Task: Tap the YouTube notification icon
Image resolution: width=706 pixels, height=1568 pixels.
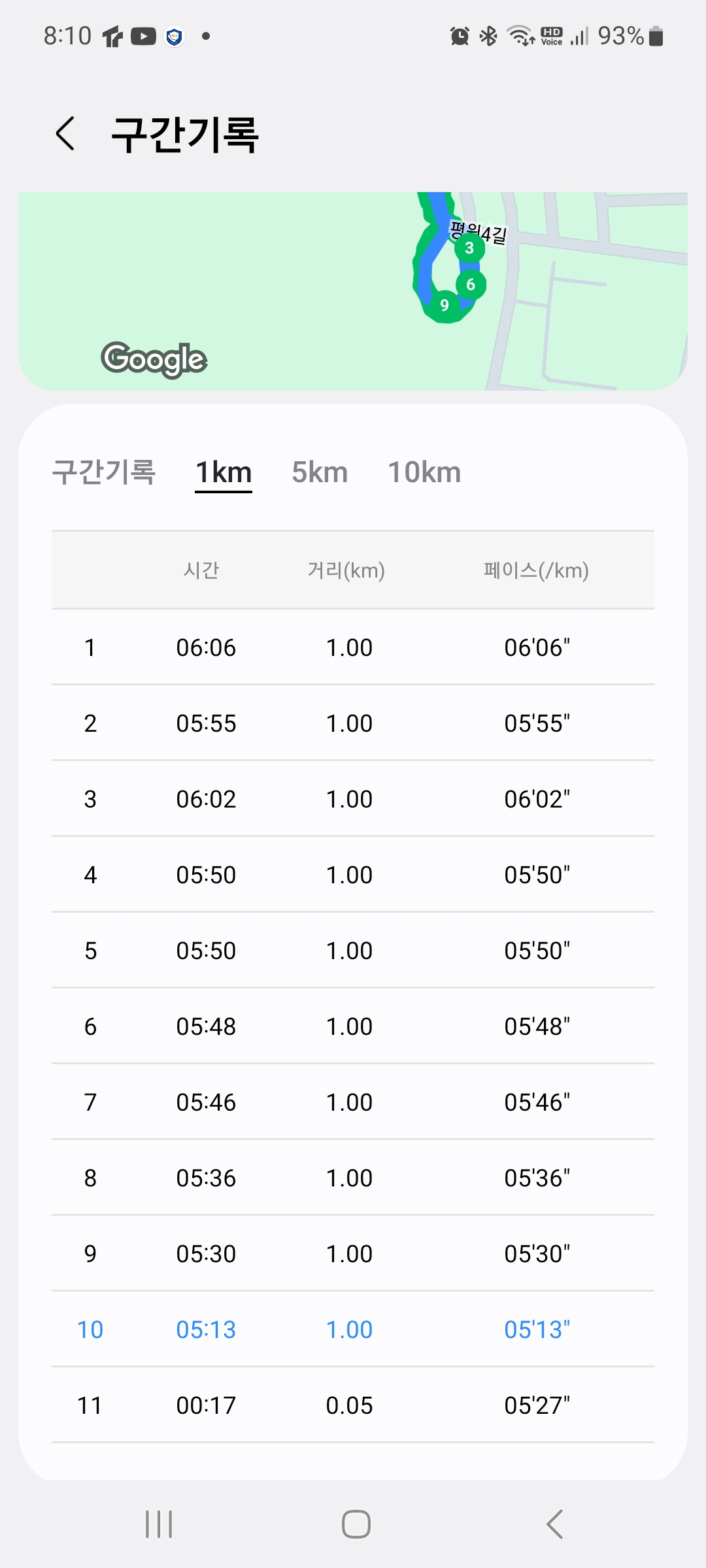Action: (143, 37)
